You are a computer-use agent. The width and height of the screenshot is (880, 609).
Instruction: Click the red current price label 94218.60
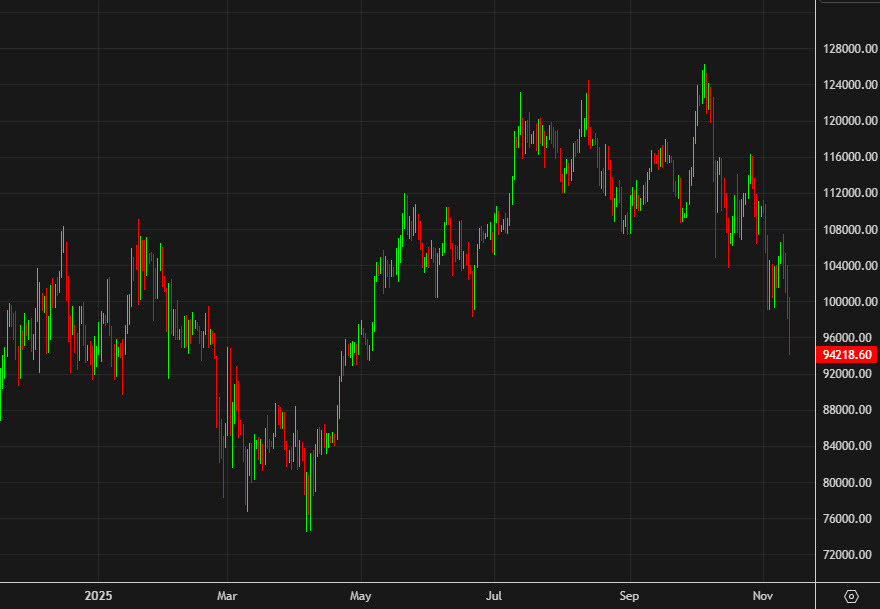tap(847, 355)
